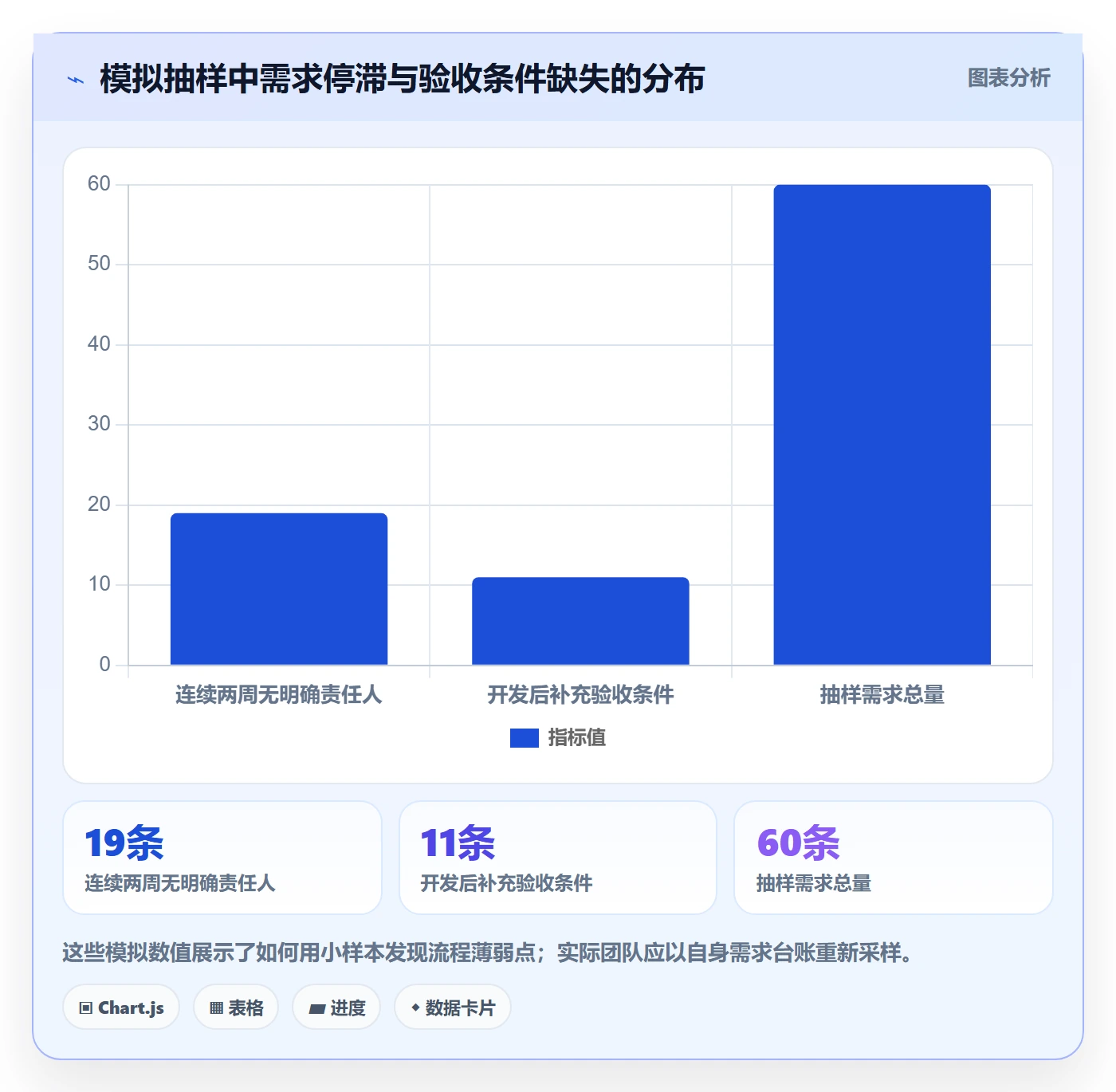This screenshot has height=1092, width=1116.
Task: Click the y-axis value 30
Action: click(x=99, y=424)
